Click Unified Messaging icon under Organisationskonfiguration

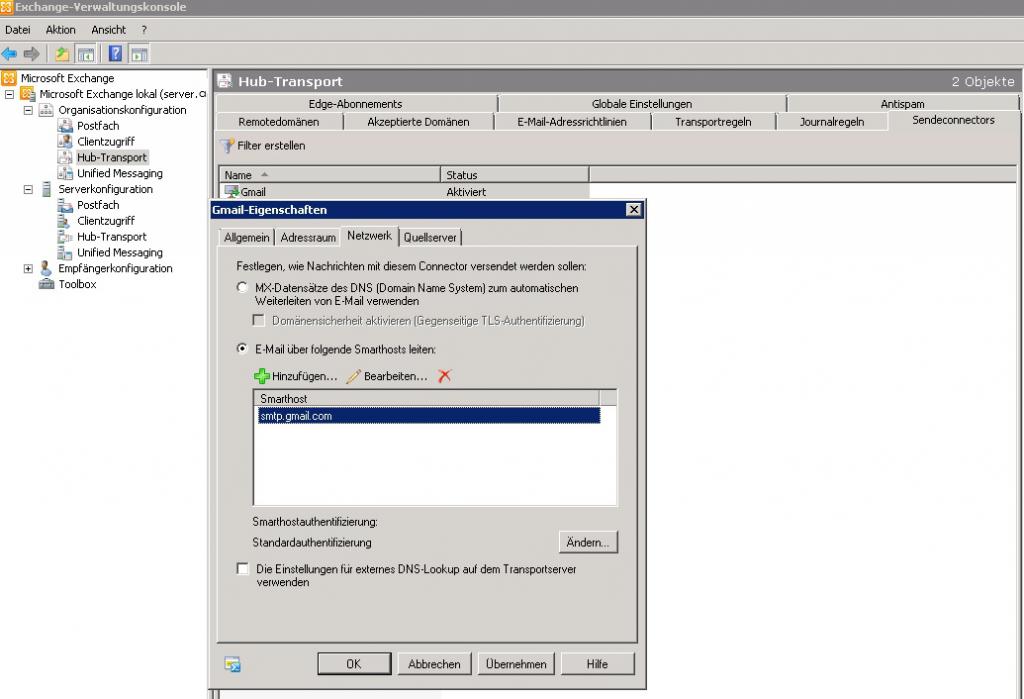(65, 173)
